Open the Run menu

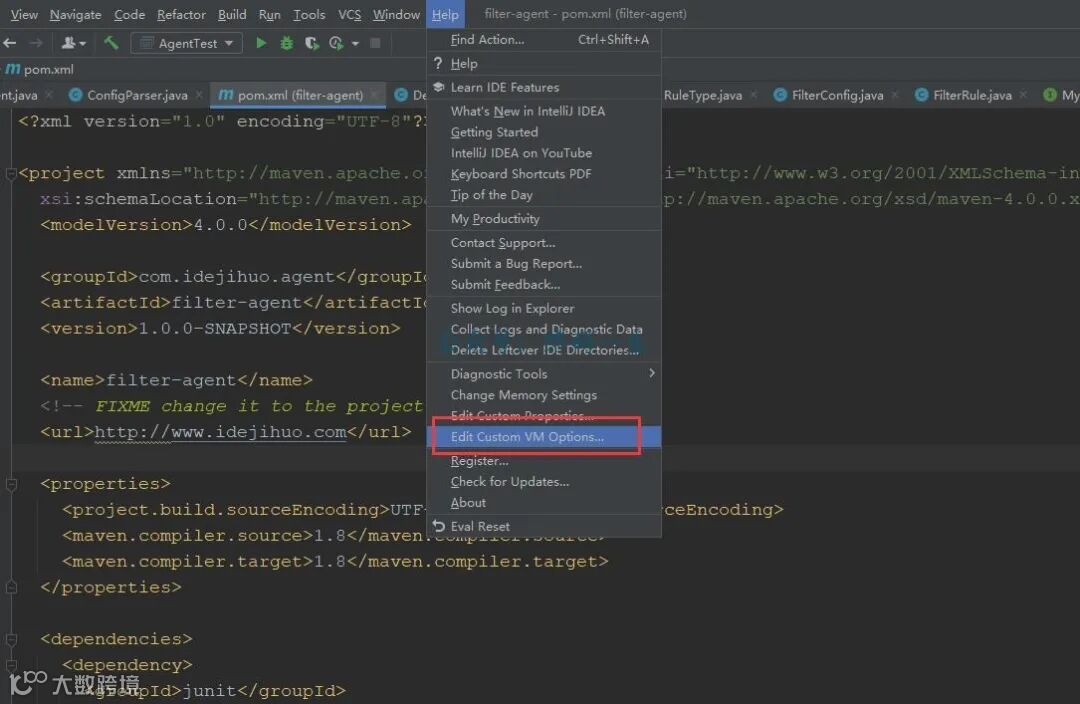pyautogui.click(x=269, y=14)
